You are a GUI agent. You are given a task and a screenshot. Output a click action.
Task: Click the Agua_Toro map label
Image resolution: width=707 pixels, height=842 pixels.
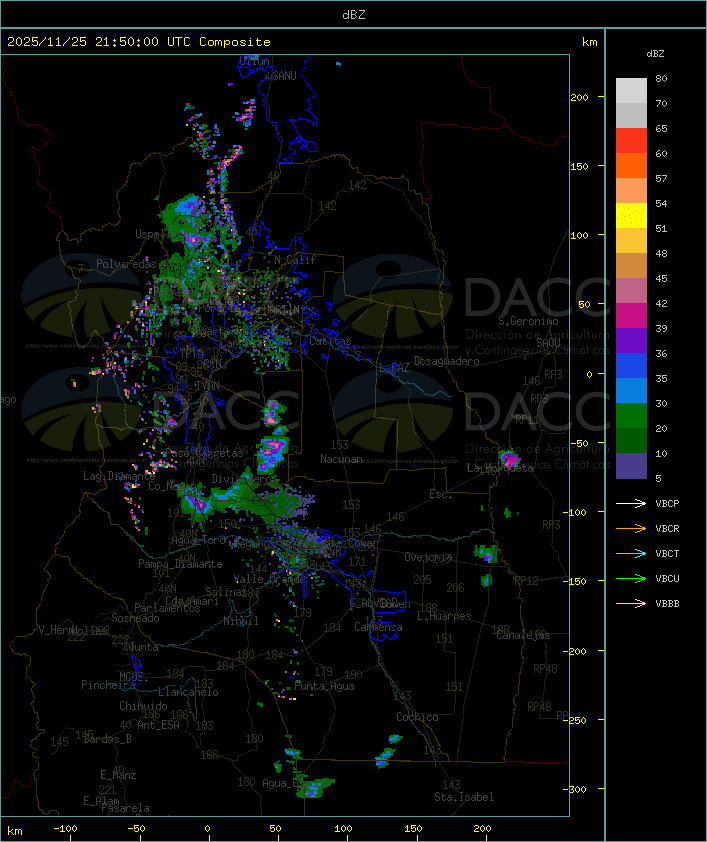[199, 540]
